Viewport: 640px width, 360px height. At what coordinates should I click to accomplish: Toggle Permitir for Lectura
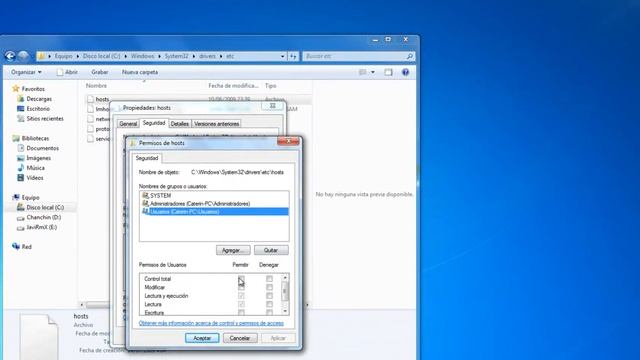click(241, 304)
